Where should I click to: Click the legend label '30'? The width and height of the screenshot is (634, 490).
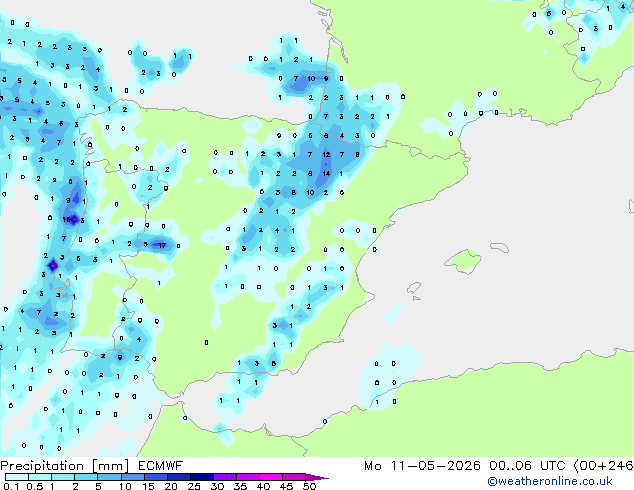point(217,486)
